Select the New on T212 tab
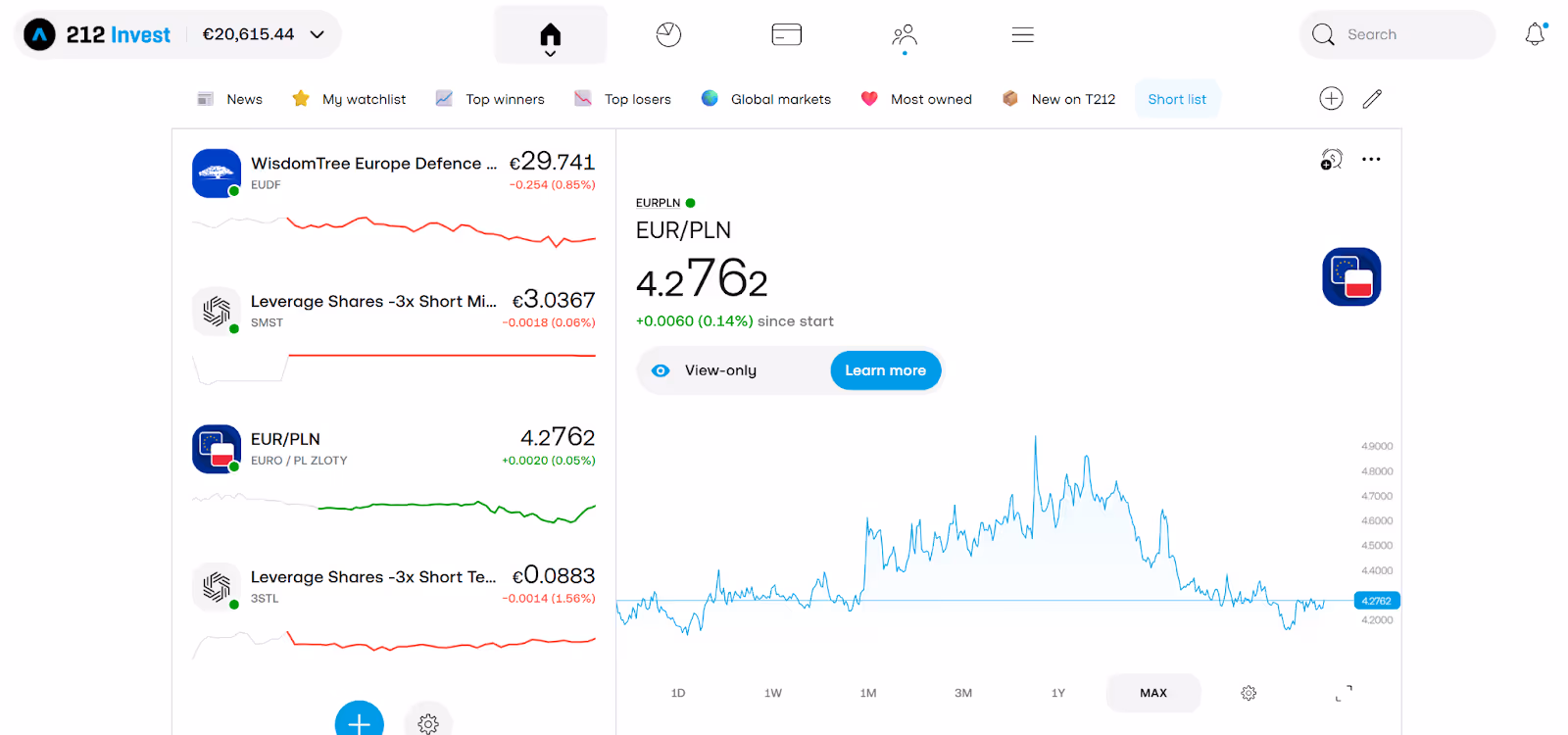Image resolution: width=1568 pixels, height=735 pixels. tap(1059, 99)
